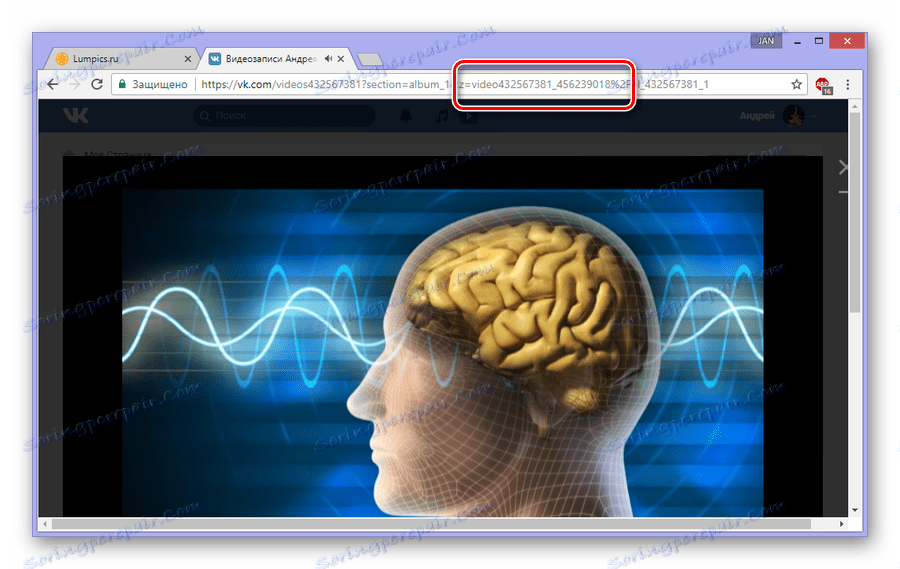This screenshot has width=900, height=569.
Task: Close the video viewer with the X
Action: tap(843, 167)
